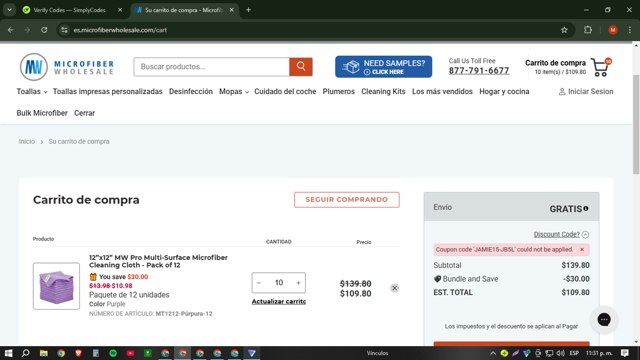Dismiss the coupon code error message

click(x=582, y=249)
